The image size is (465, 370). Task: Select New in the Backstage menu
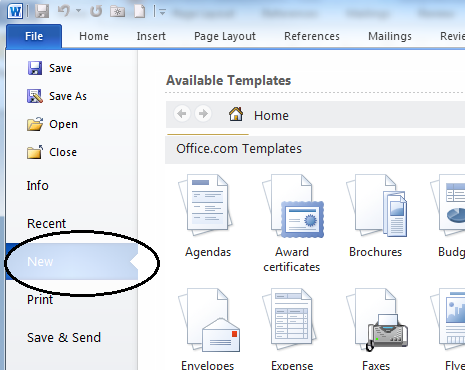point(72,262)
